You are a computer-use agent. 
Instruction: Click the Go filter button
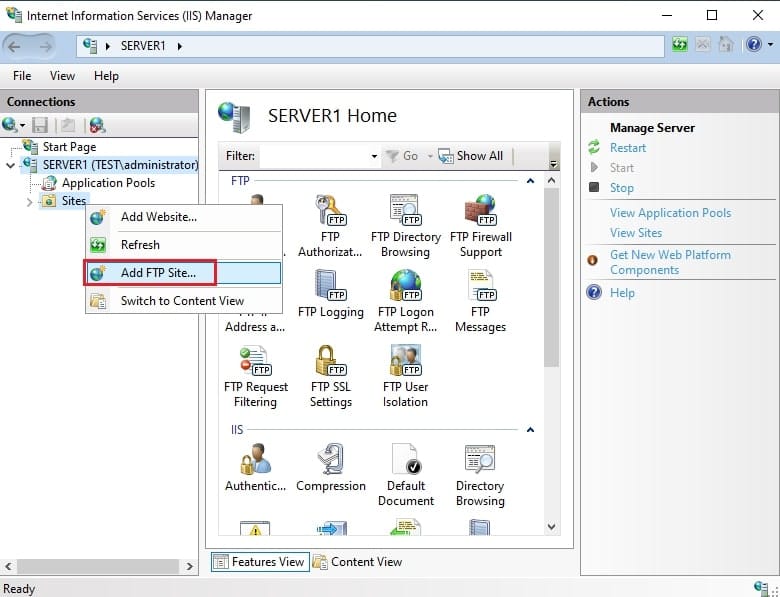click(403, 156)
